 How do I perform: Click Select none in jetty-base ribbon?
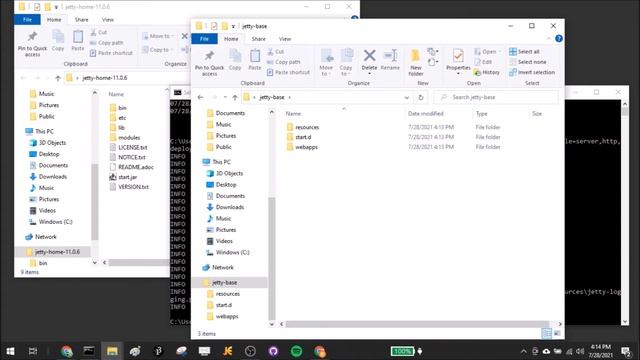point(528,62)
